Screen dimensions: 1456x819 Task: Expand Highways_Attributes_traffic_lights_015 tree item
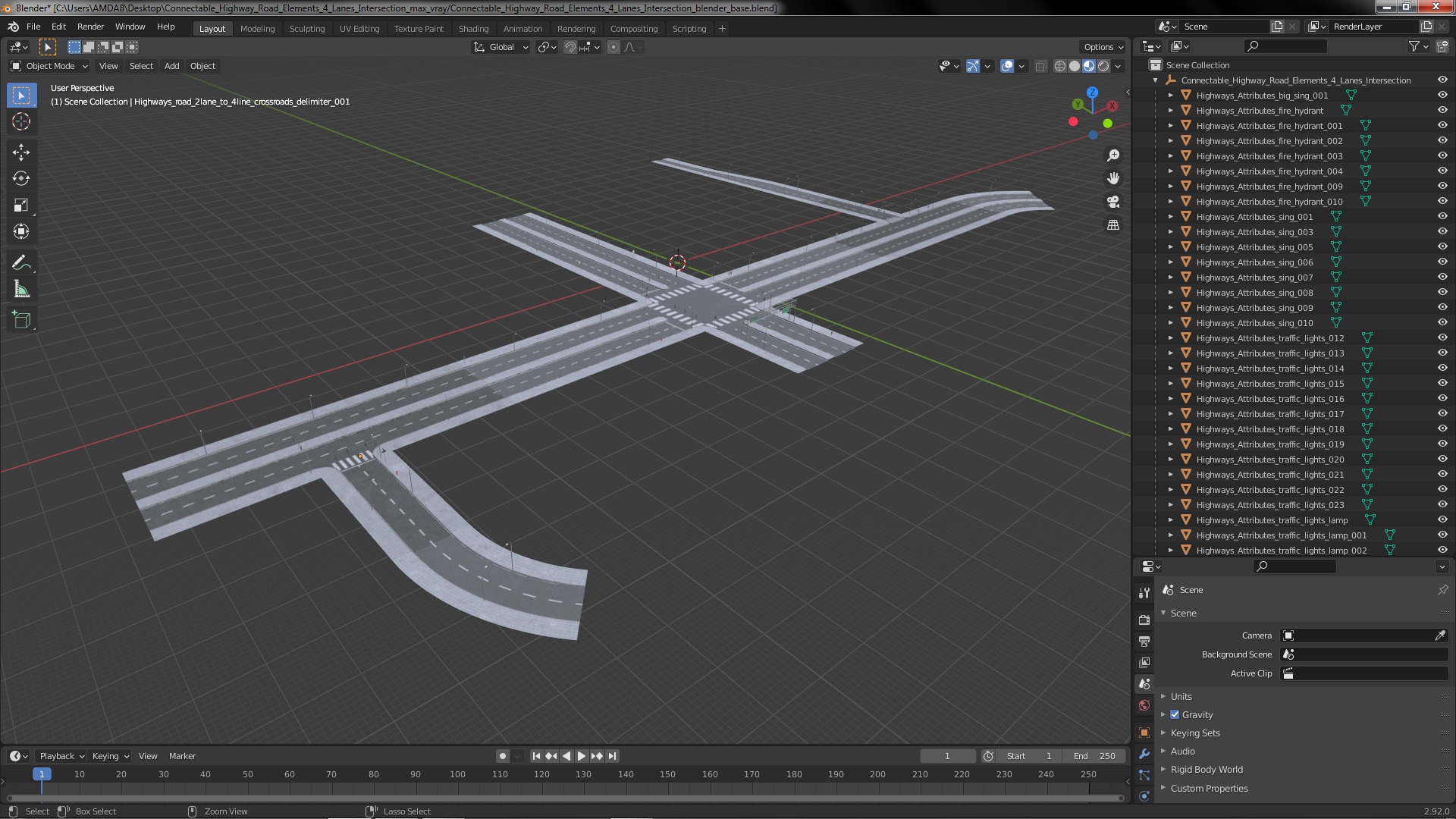(x=1170, y=383)
